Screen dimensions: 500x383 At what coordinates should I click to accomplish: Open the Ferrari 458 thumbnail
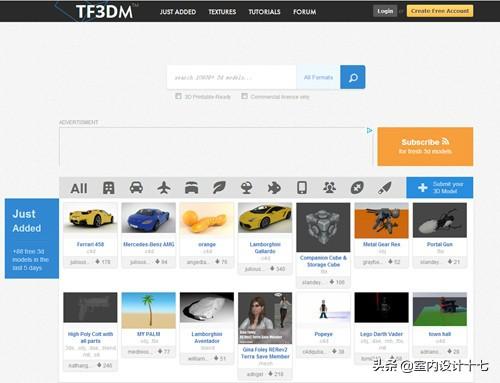[90, 218]
